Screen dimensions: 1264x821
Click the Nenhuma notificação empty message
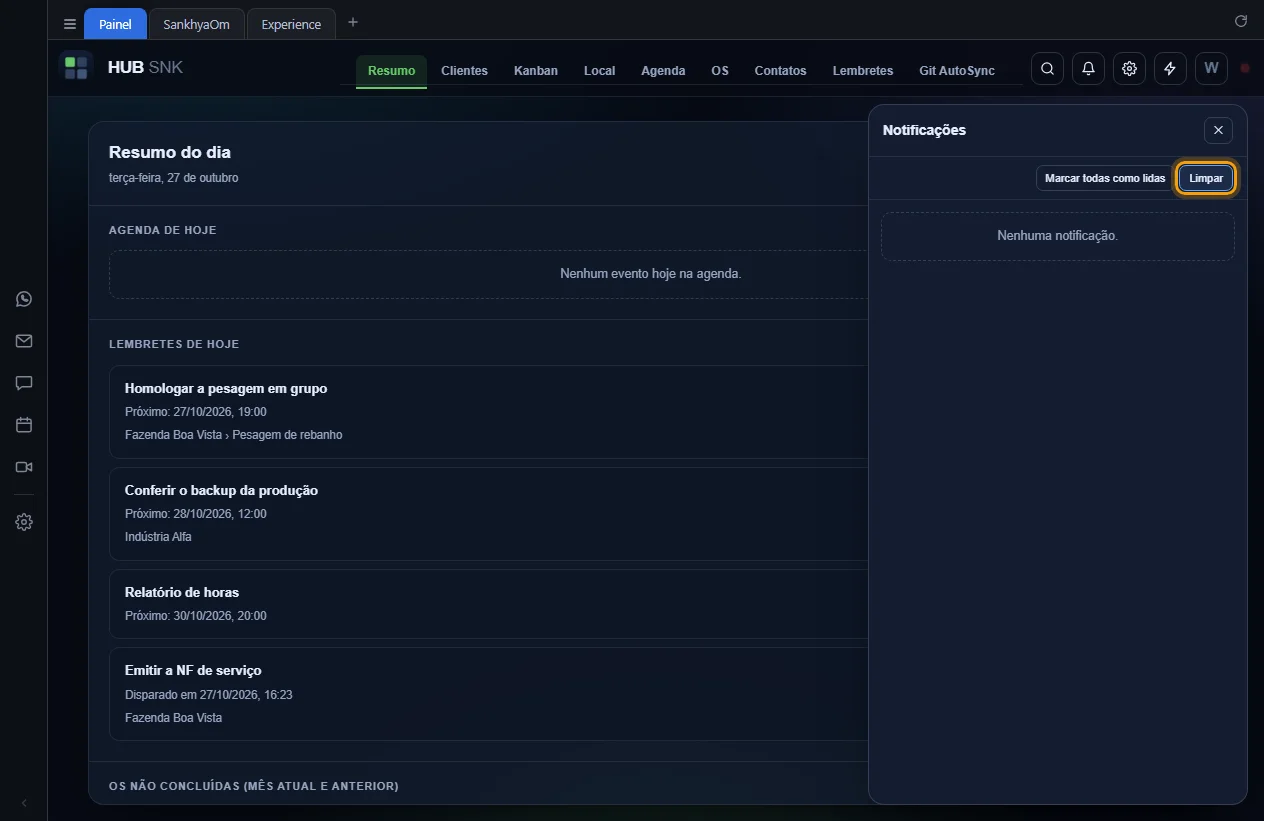pyautogui.click(x=1057, y=236)
